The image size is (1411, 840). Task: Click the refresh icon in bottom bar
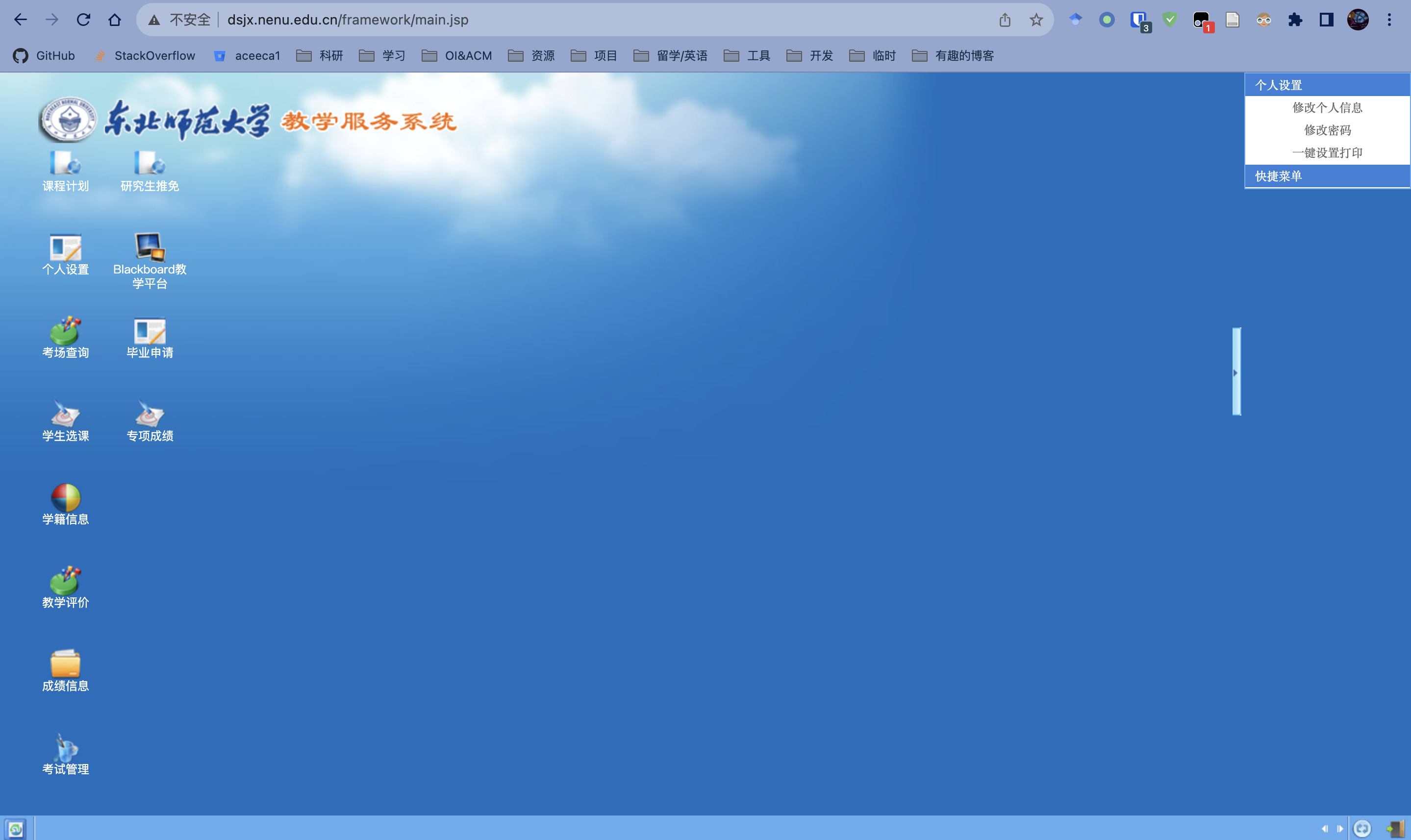[x=1362, y=829]
